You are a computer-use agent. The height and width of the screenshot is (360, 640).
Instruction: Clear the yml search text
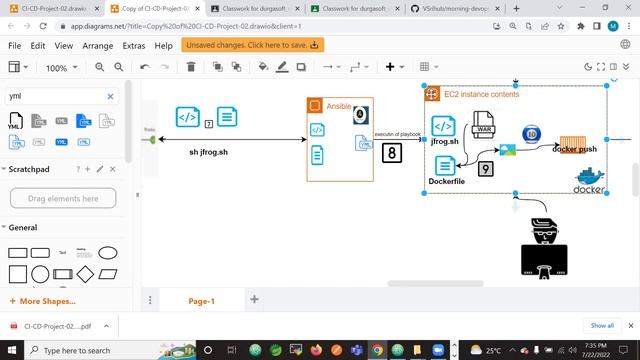click(x=110, y=96)
